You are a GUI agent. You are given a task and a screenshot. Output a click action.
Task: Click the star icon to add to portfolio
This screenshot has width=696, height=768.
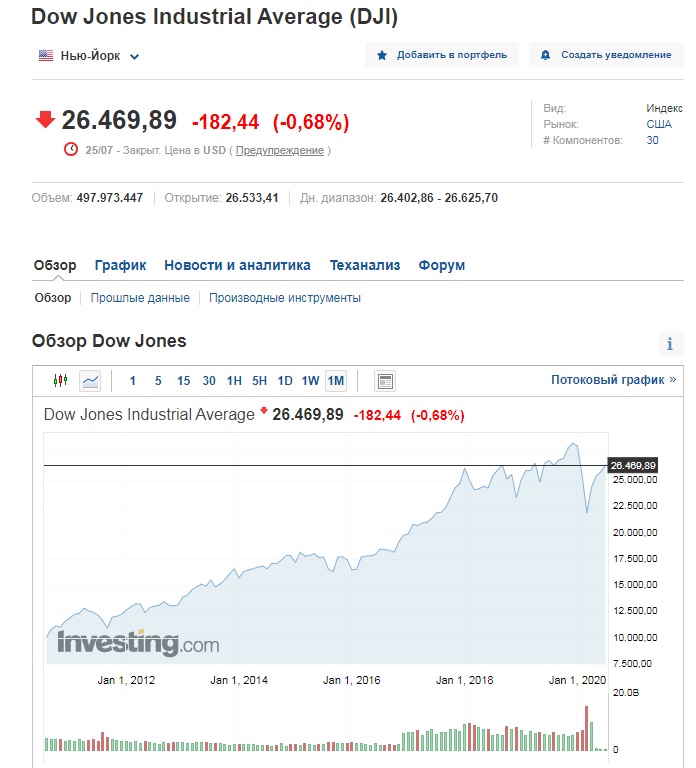(382, 55)
